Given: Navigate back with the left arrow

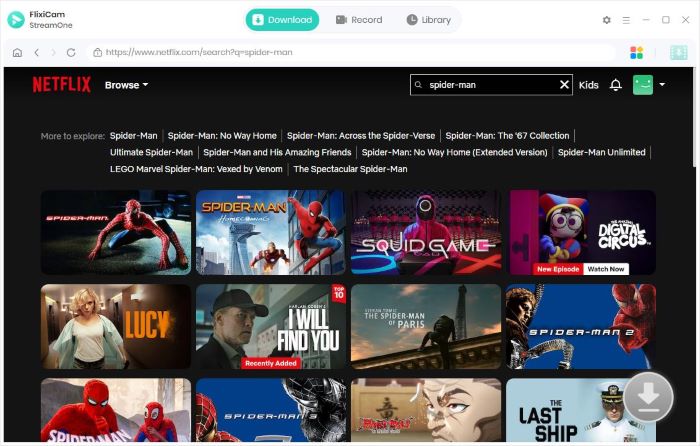Looking at the screenshot, I should 37,53.
